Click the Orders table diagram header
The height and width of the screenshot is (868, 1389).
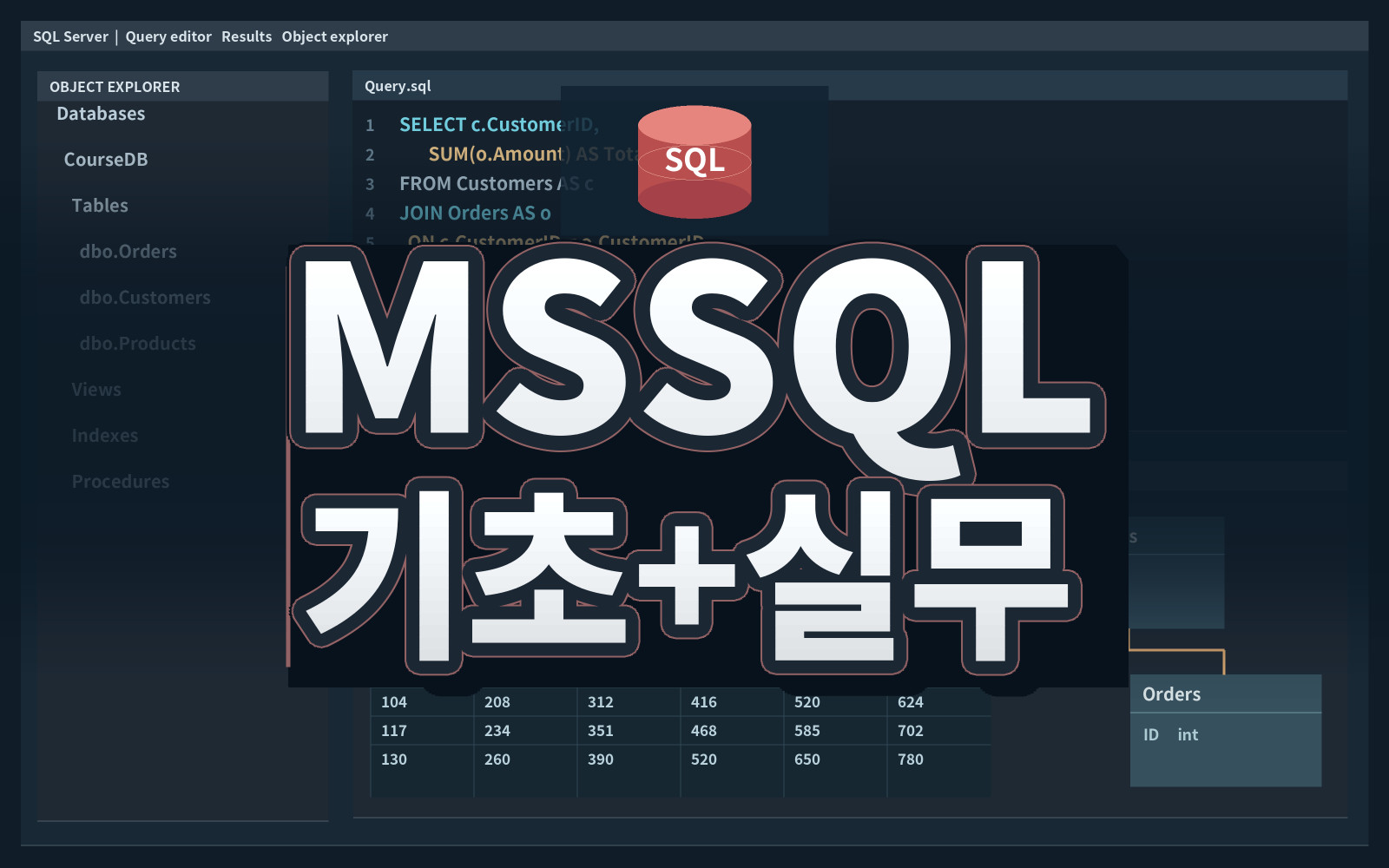tap(1226, 694)
